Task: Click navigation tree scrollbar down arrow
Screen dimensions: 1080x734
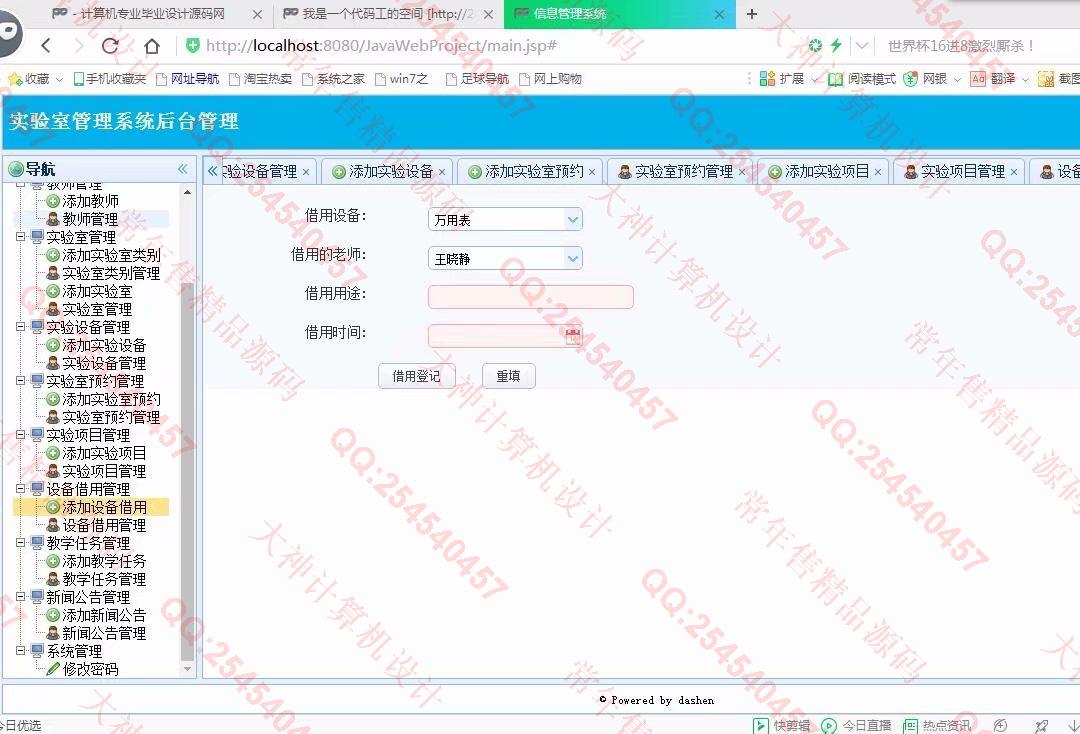Action: point(187,669)
